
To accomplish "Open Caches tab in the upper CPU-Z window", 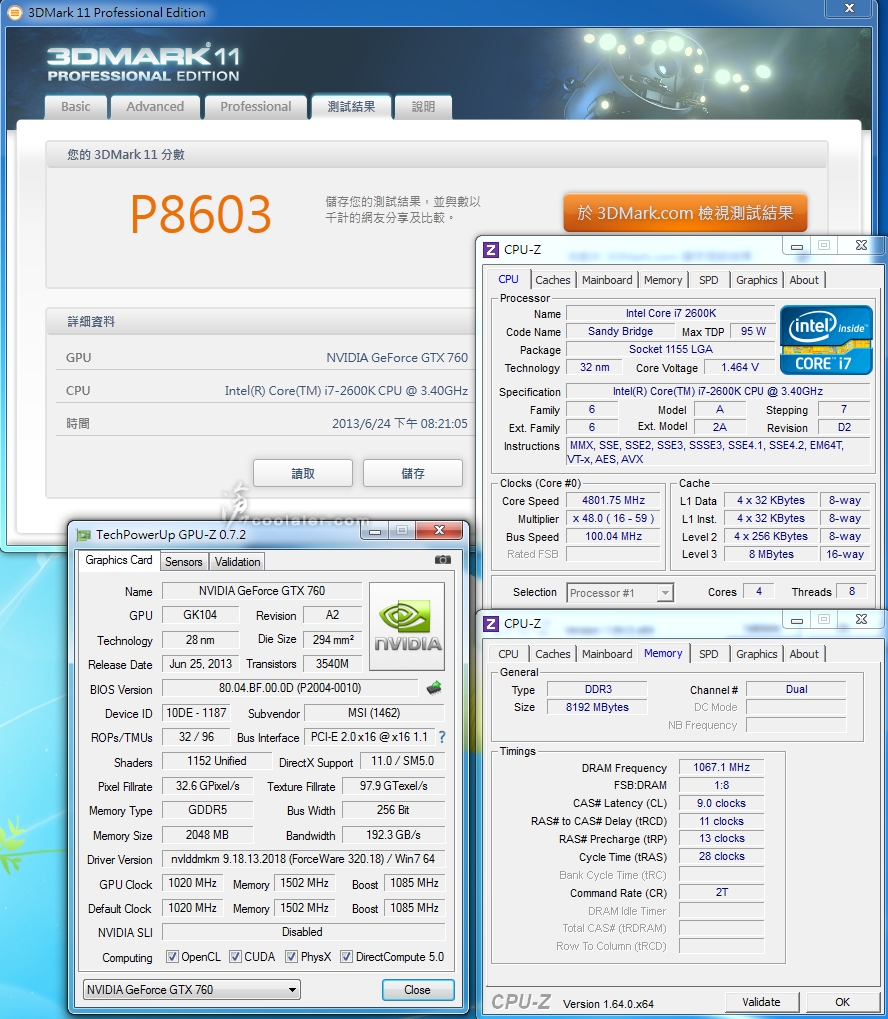I will coord(553,280).
